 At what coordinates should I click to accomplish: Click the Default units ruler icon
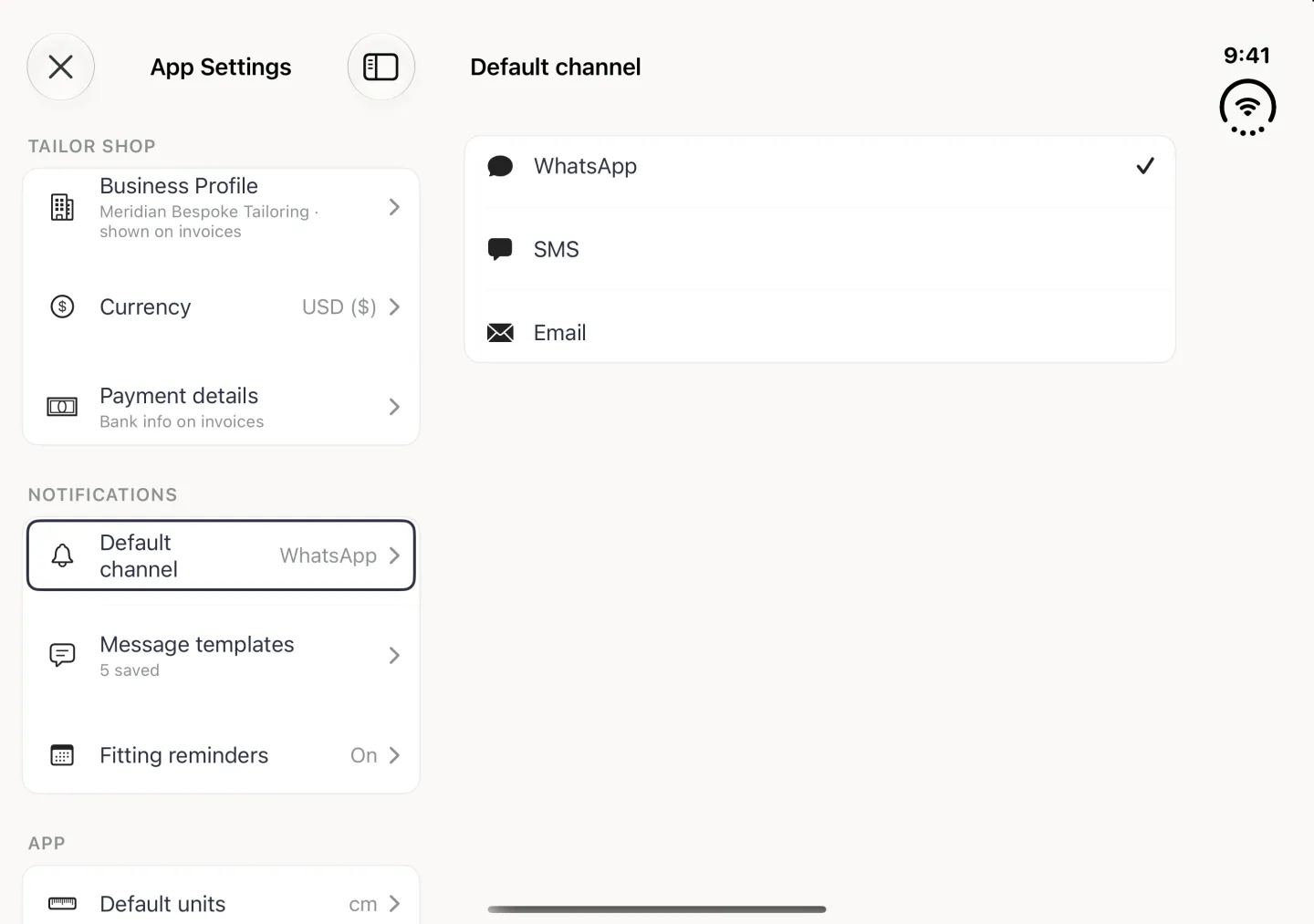(62, 904)
